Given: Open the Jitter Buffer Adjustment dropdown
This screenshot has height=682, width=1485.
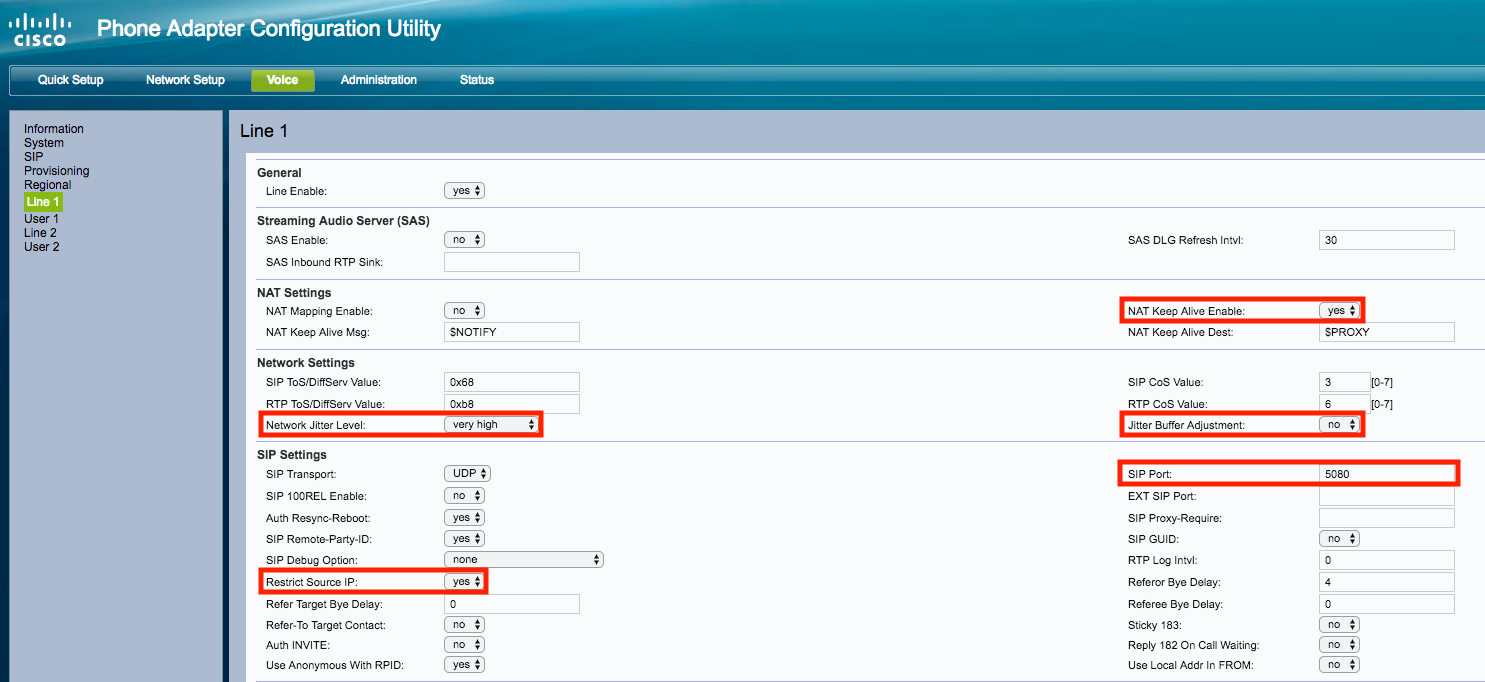Looking at the screenshot, I should (x=1339, y=425).
